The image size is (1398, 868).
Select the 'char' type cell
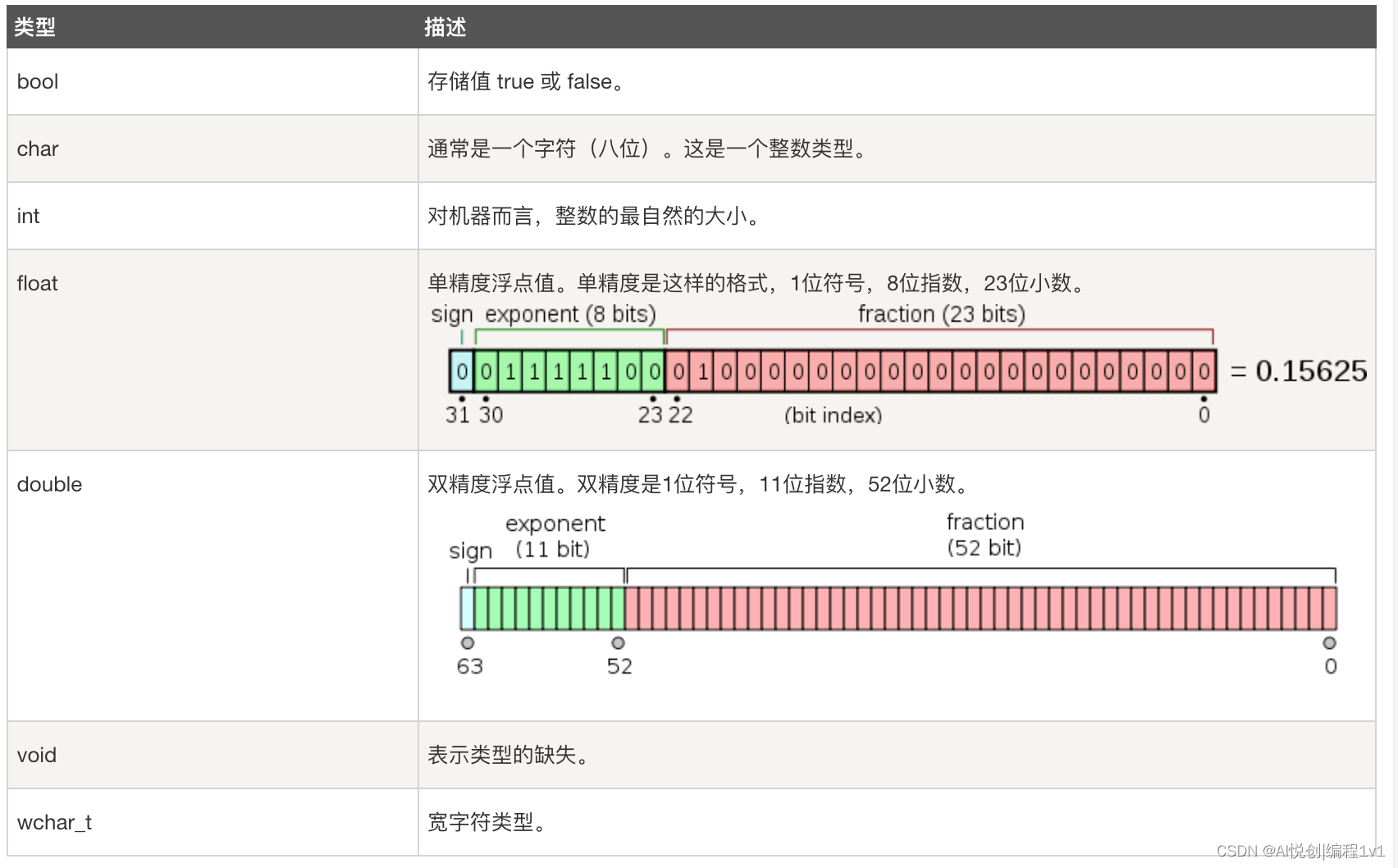[212, 148]
